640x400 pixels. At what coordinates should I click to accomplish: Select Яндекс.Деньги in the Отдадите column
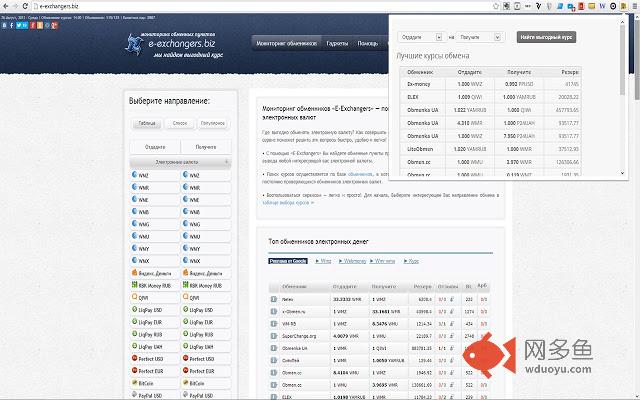[154, 273]
